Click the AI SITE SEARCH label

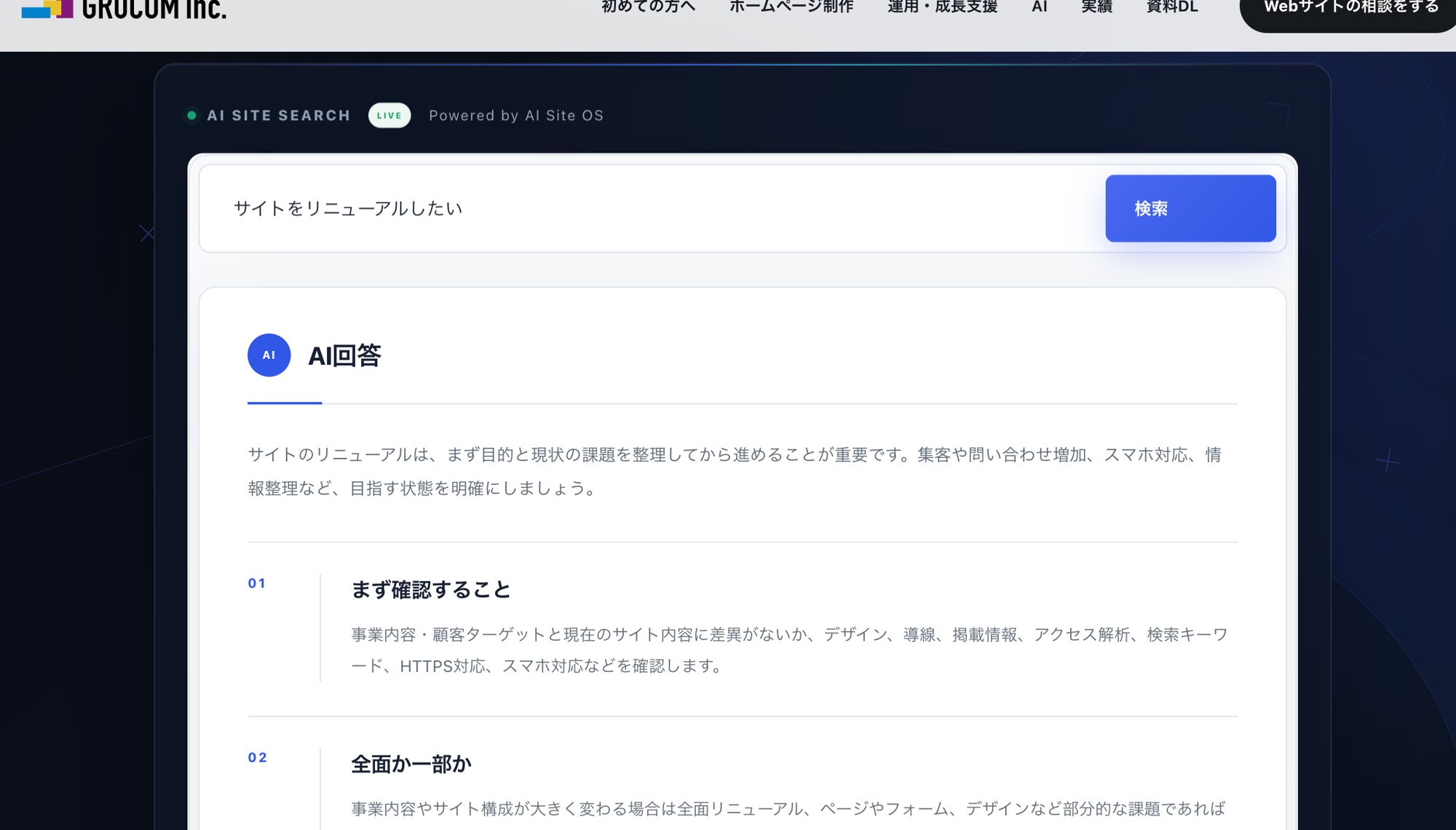(x=279, y=115)
